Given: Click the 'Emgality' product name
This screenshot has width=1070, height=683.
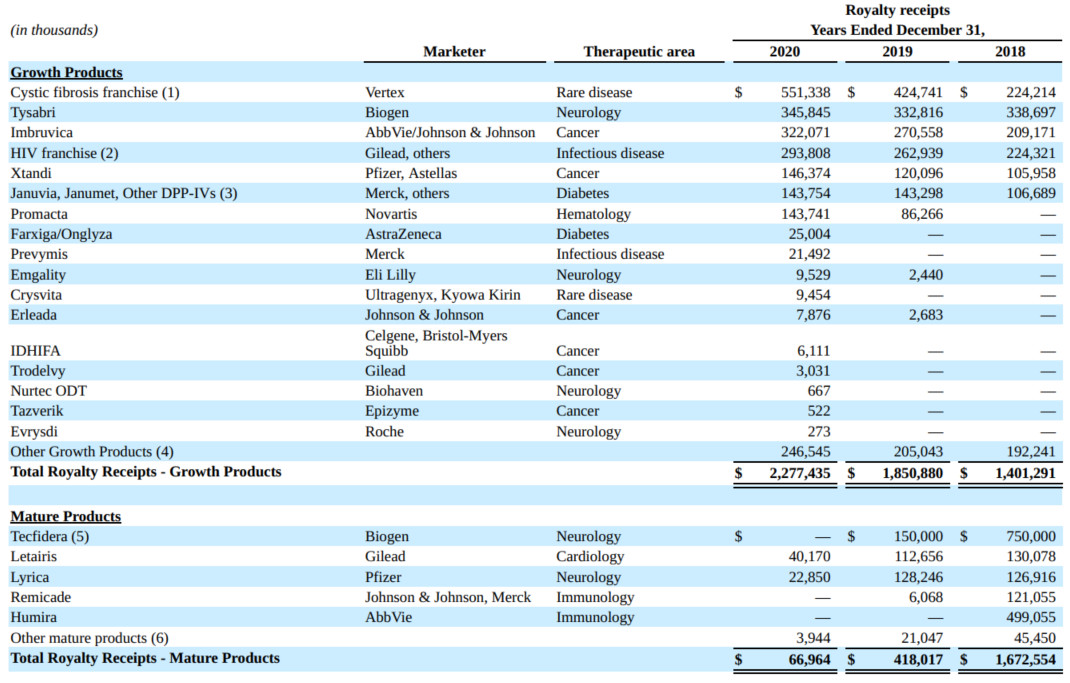Looking at the screenshot, I should point(38,275).
